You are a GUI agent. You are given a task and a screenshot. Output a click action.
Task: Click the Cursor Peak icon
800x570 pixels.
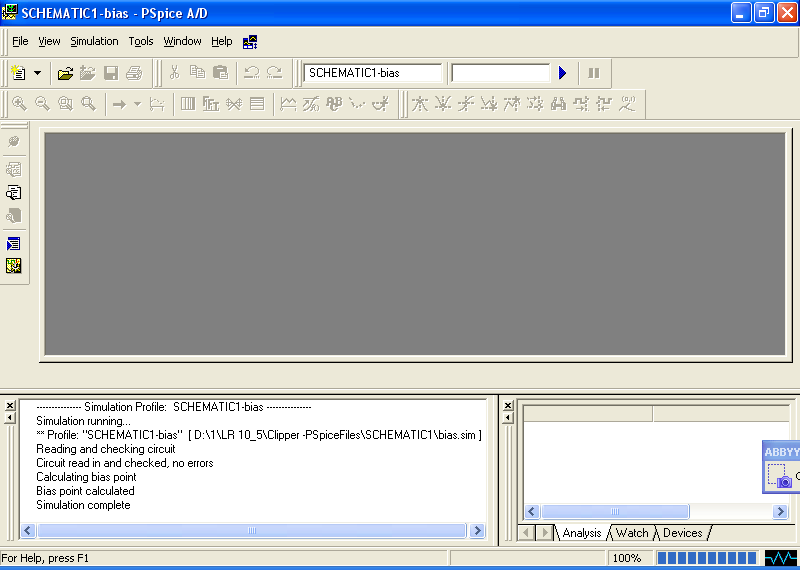pyautogui.click(x=419, y=104)
